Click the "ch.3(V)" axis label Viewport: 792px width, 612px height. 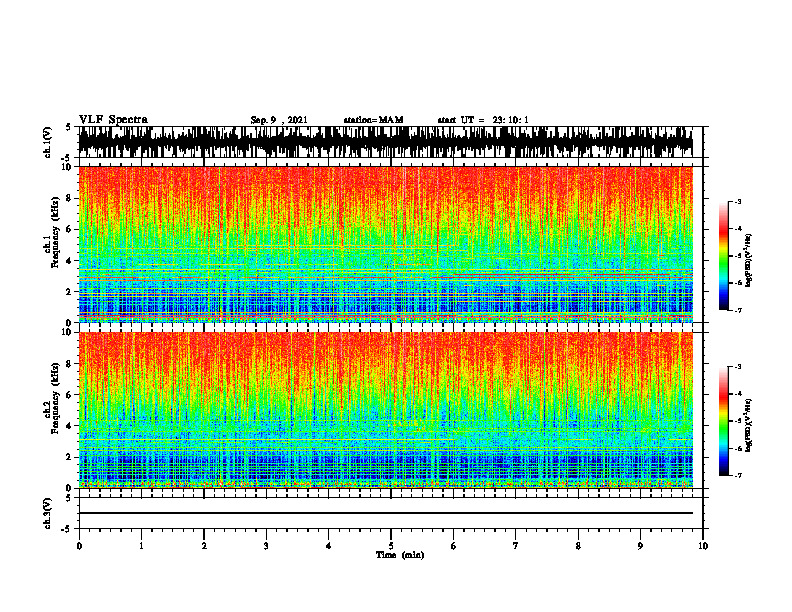(x=48, y=513)
